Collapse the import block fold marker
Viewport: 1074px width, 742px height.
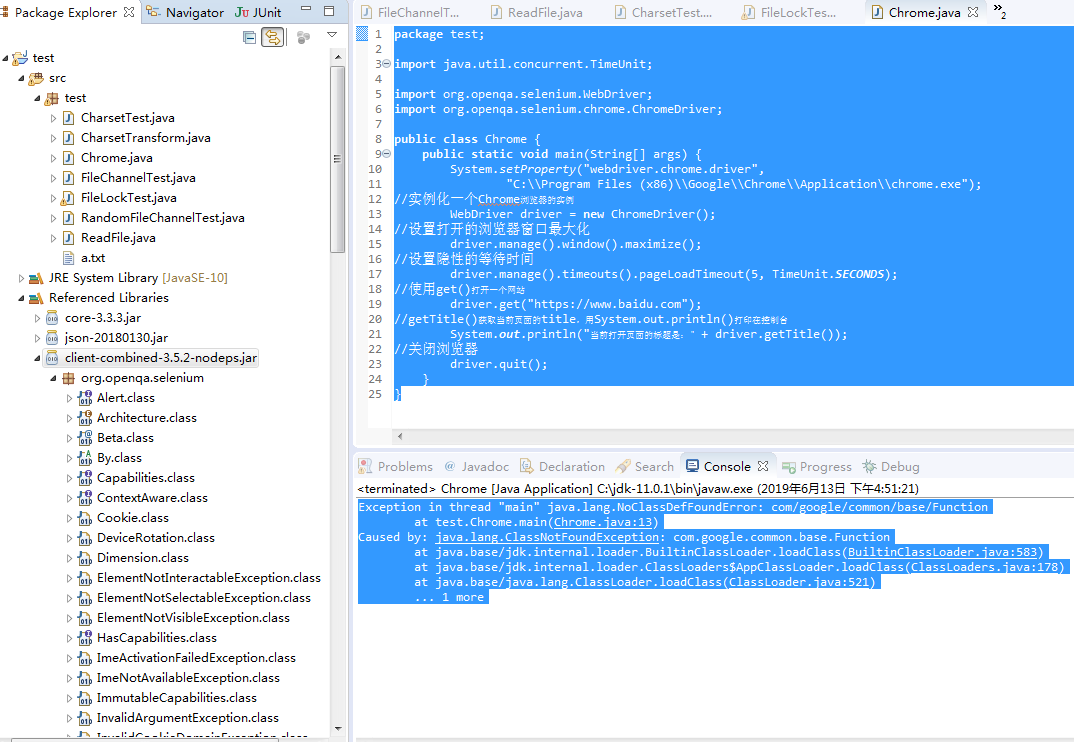386,64
